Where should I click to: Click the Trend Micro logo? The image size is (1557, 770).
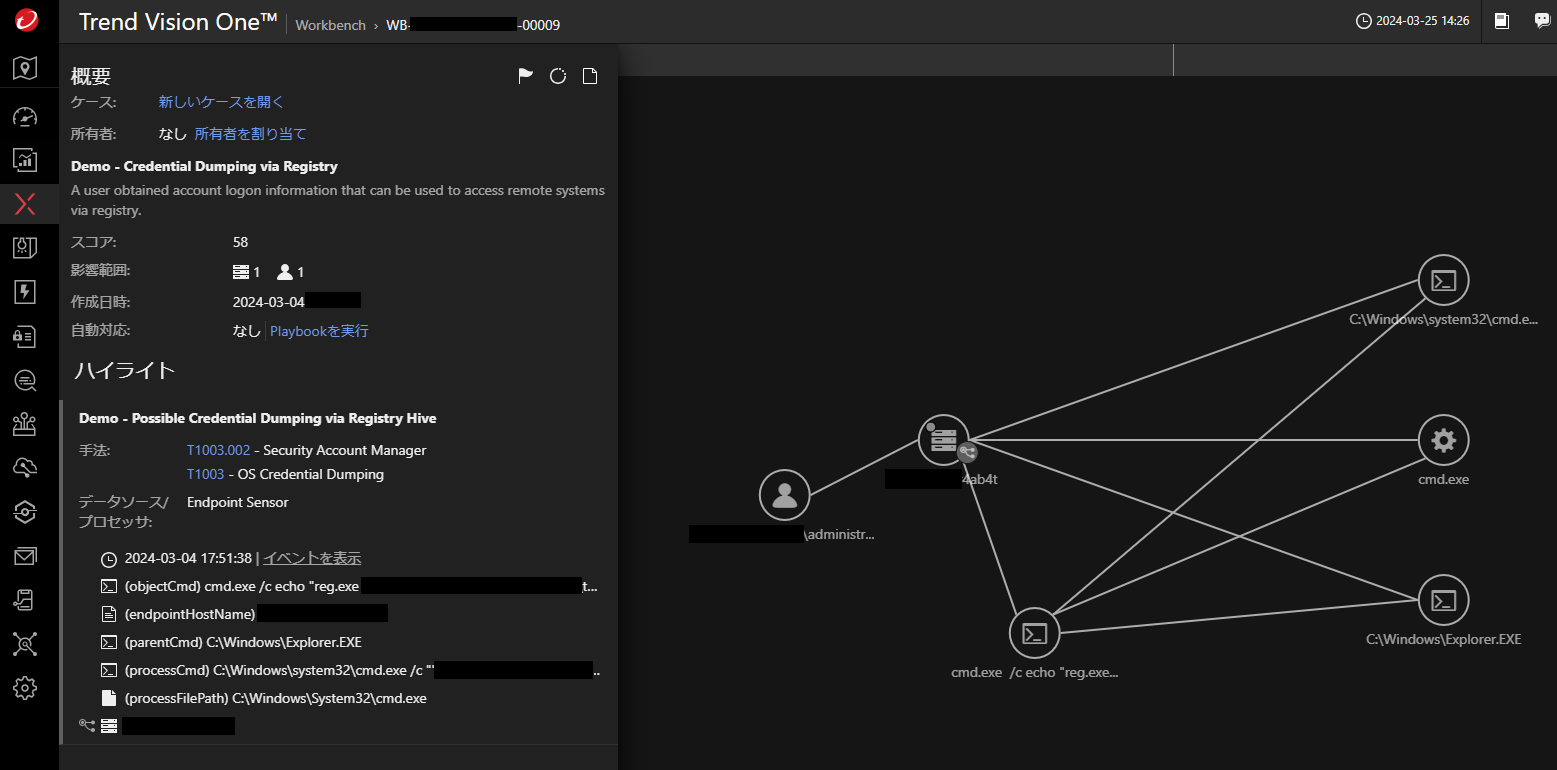click(26, 21)
